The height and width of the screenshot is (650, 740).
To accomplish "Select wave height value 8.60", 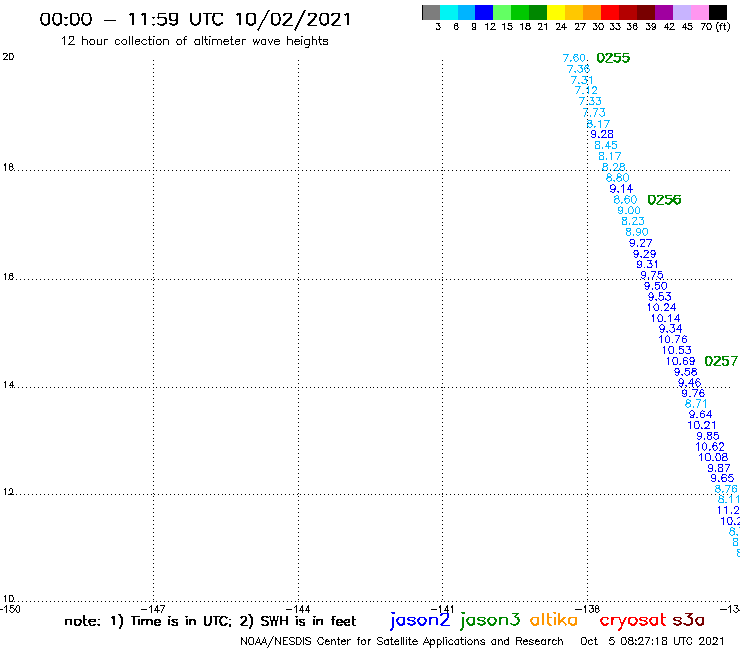I will click(625, 200).
